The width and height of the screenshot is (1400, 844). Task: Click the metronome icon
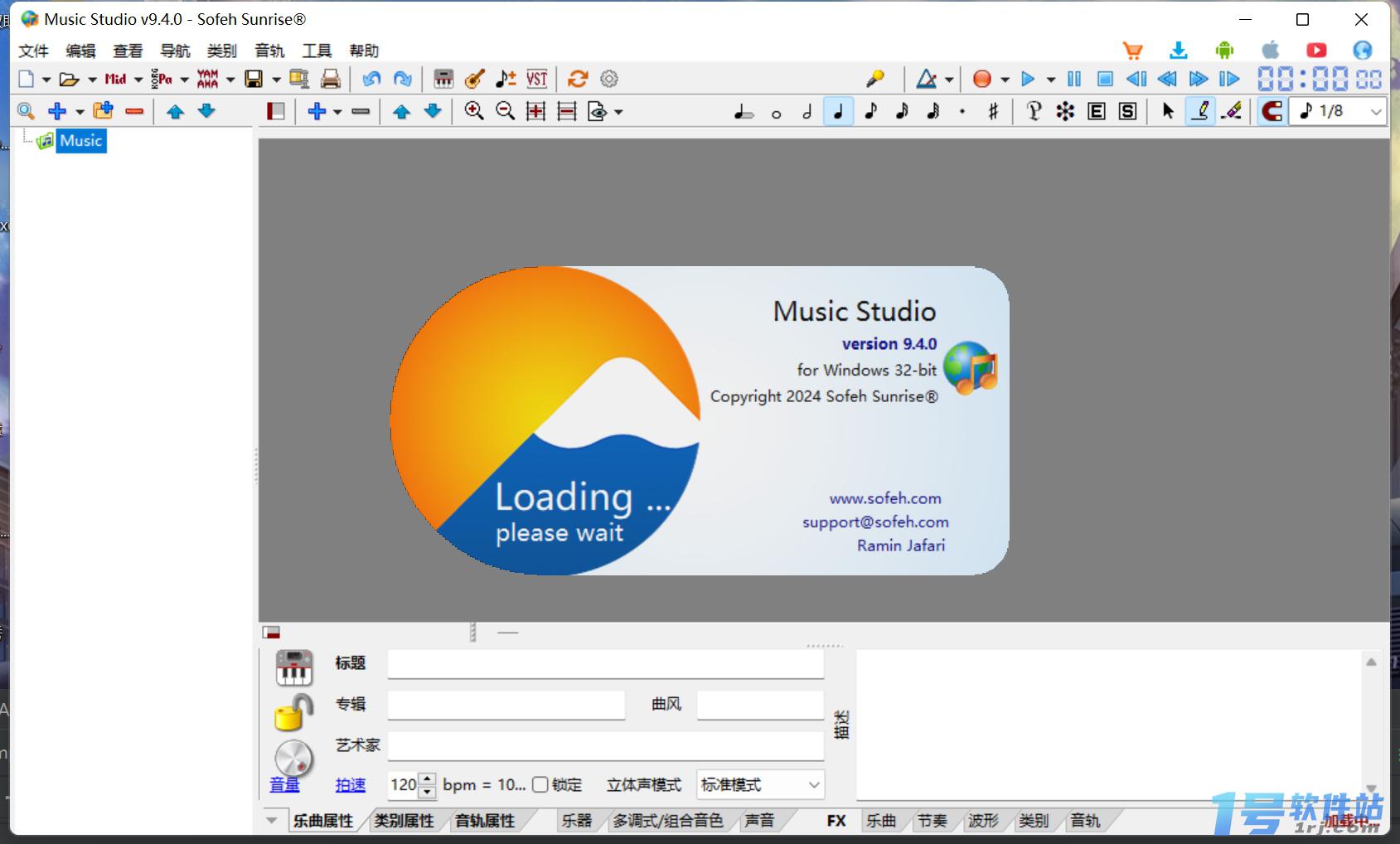(927, 79)
